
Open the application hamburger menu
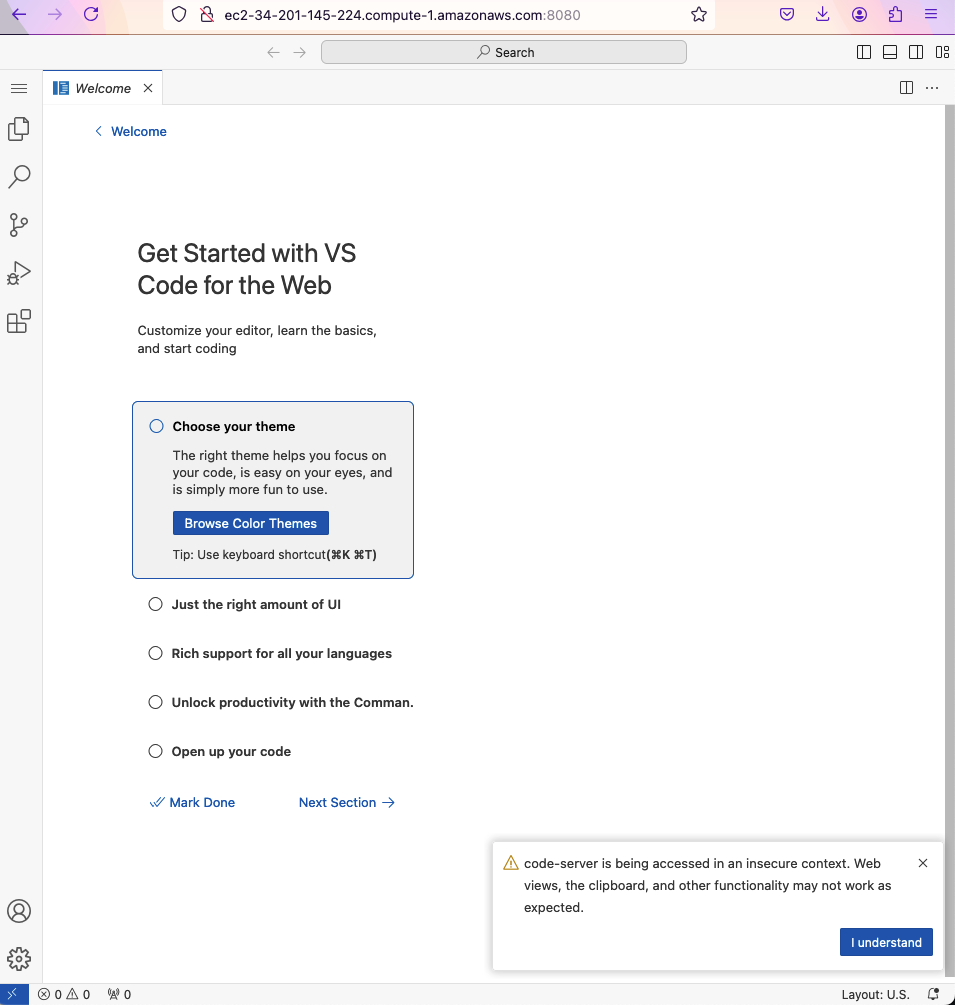tap(19, 88)
